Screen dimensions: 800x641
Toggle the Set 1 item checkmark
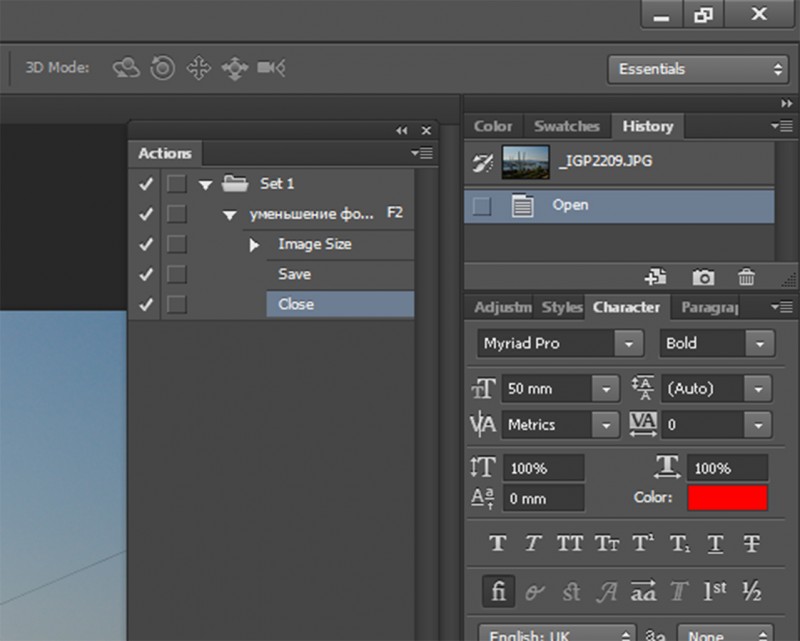coord(146,184)
